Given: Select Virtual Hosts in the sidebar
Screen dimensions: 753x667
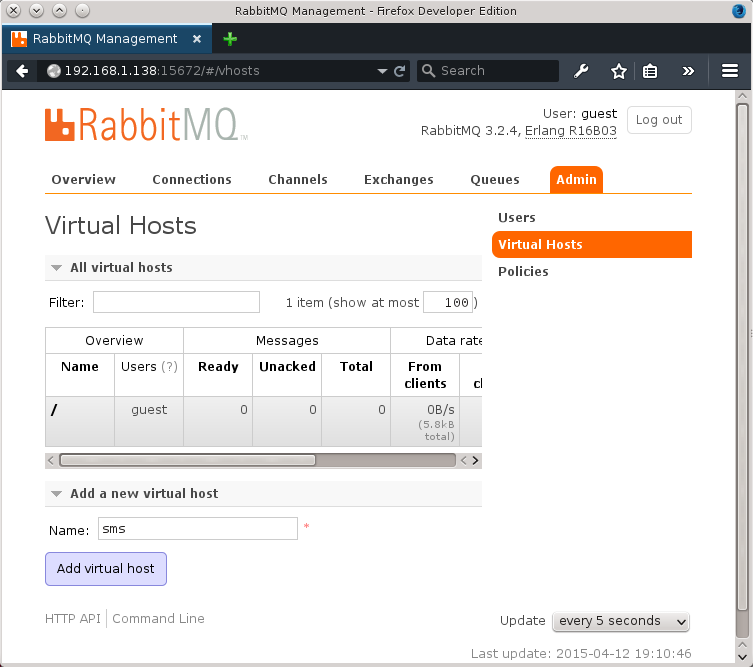Looking at the screenshot, I should [592, 244].
